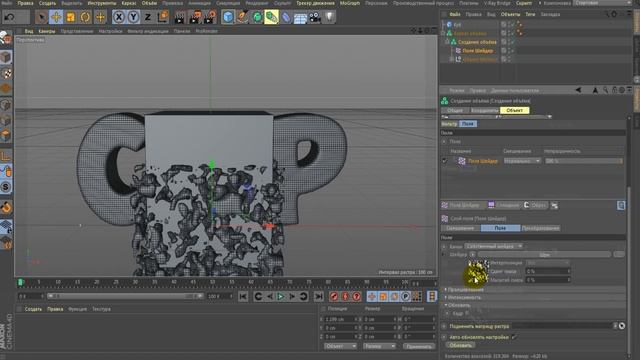This screenshot has height=360, width=640.
Task: Open the floor environment grid icon
Action: pyautogui.click(x=300, y=17)
